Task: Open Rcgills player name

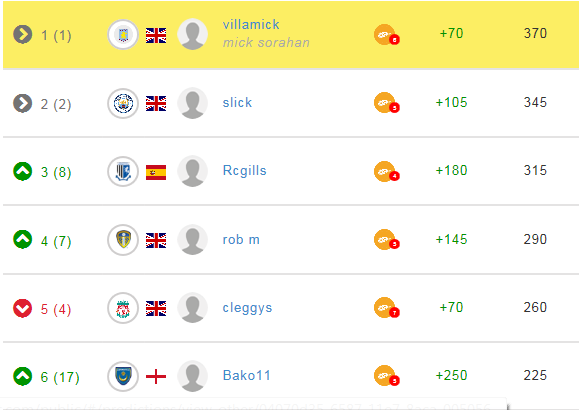Action: pos(244,171)
